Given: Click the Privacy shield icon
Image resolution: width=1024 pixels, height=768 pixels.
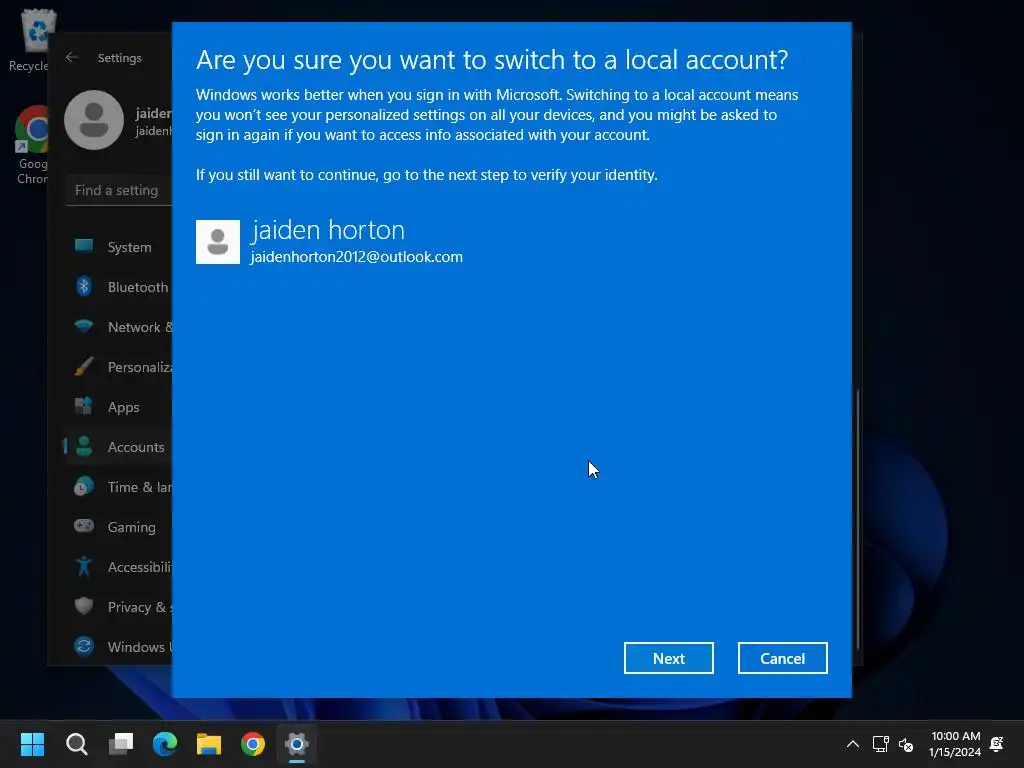Looking at the screenshot, I should point(84,606).
